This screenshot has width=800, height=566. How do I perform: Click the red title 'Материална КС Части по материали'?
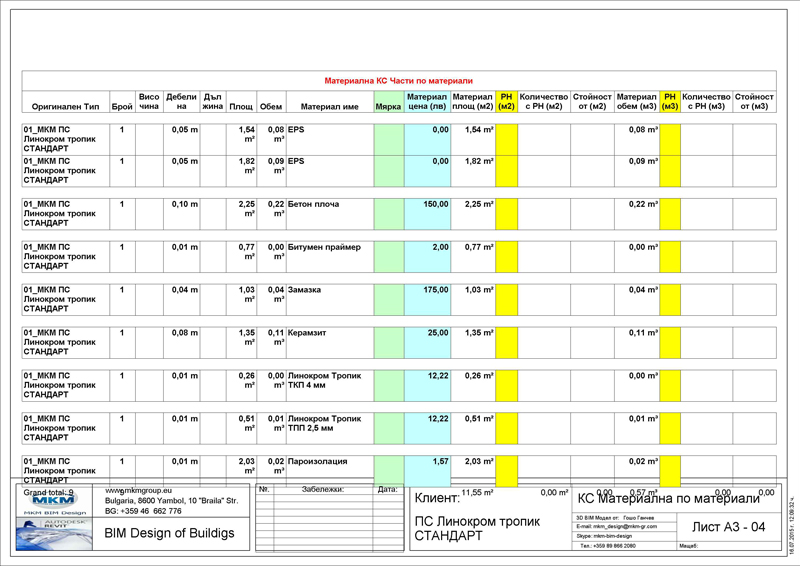(398, 81)
